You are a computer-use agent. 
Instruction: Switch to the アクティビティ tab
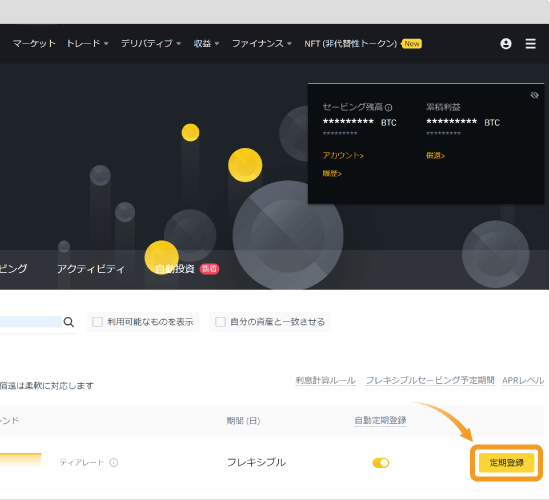click(x=90, y=269)
